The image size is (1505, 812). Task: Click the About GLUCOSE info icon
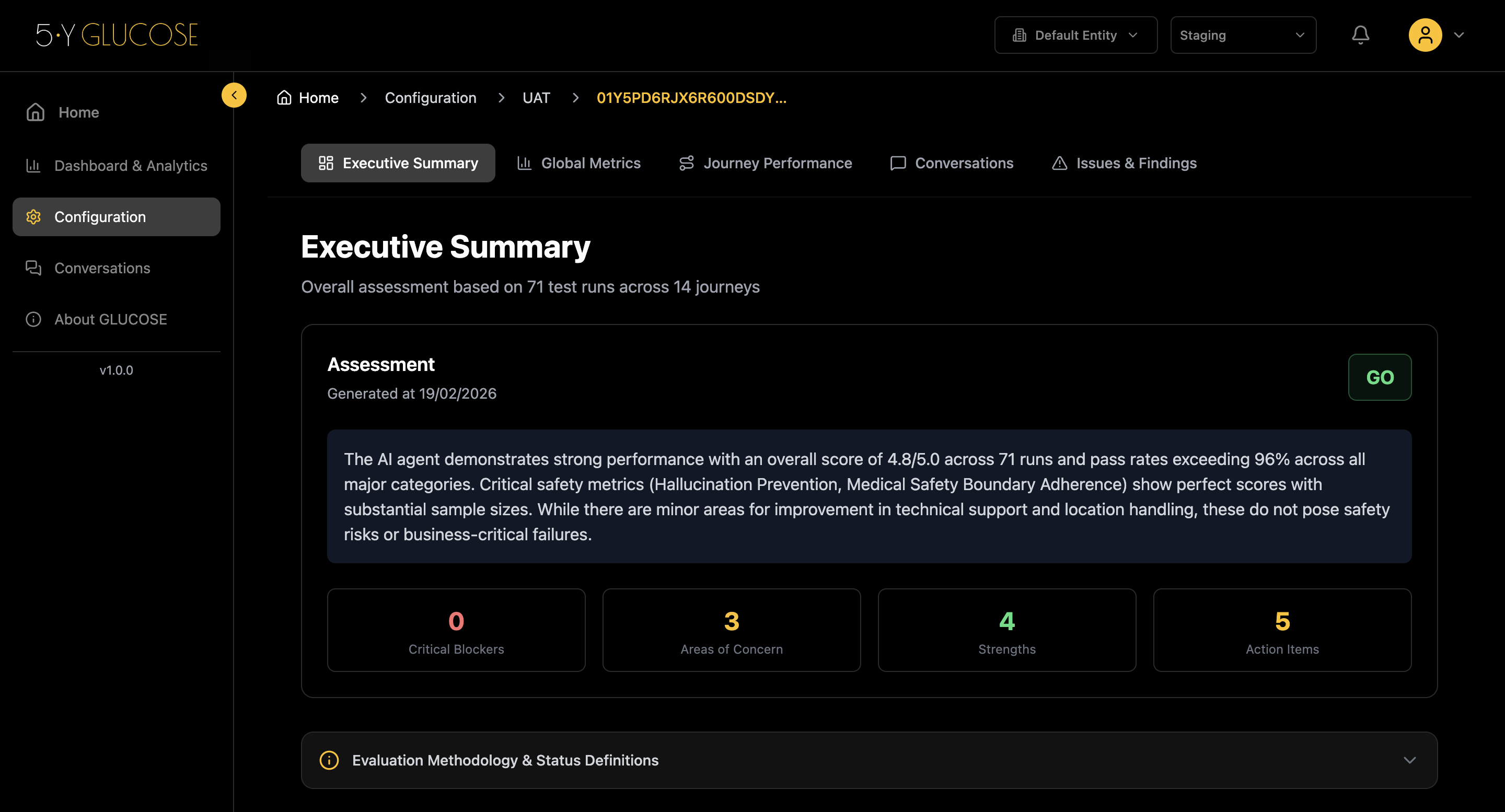click(x=33, y=320)
